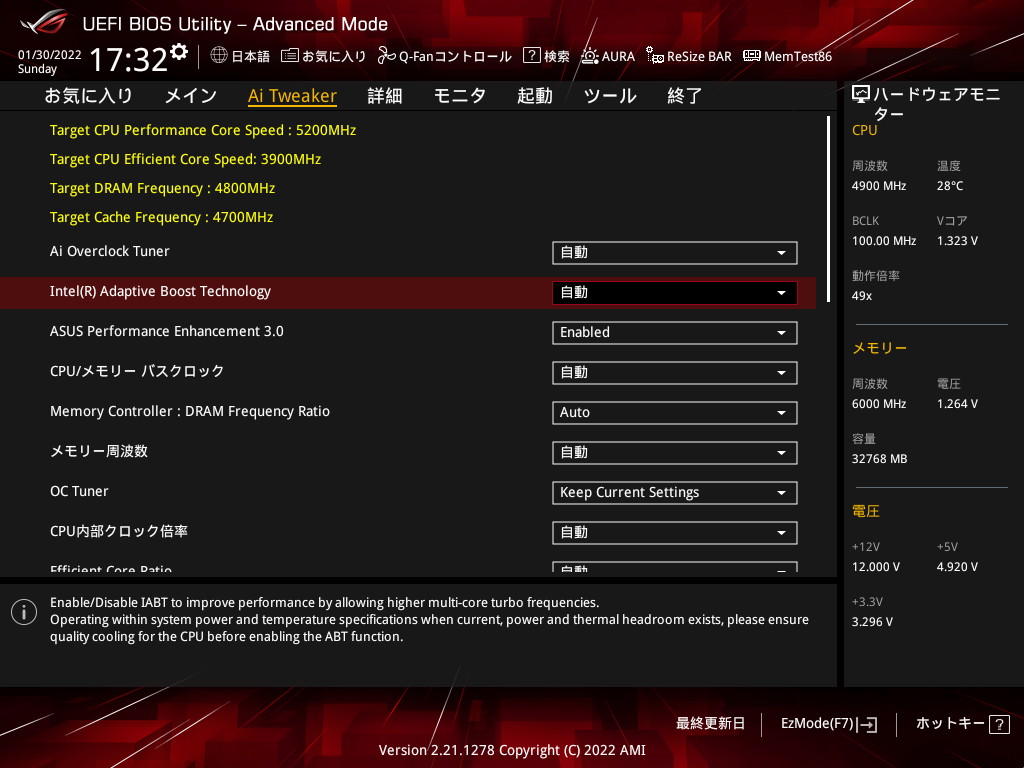Click the ASUS Performance Enhancement 3.0 label

(167, 331)
